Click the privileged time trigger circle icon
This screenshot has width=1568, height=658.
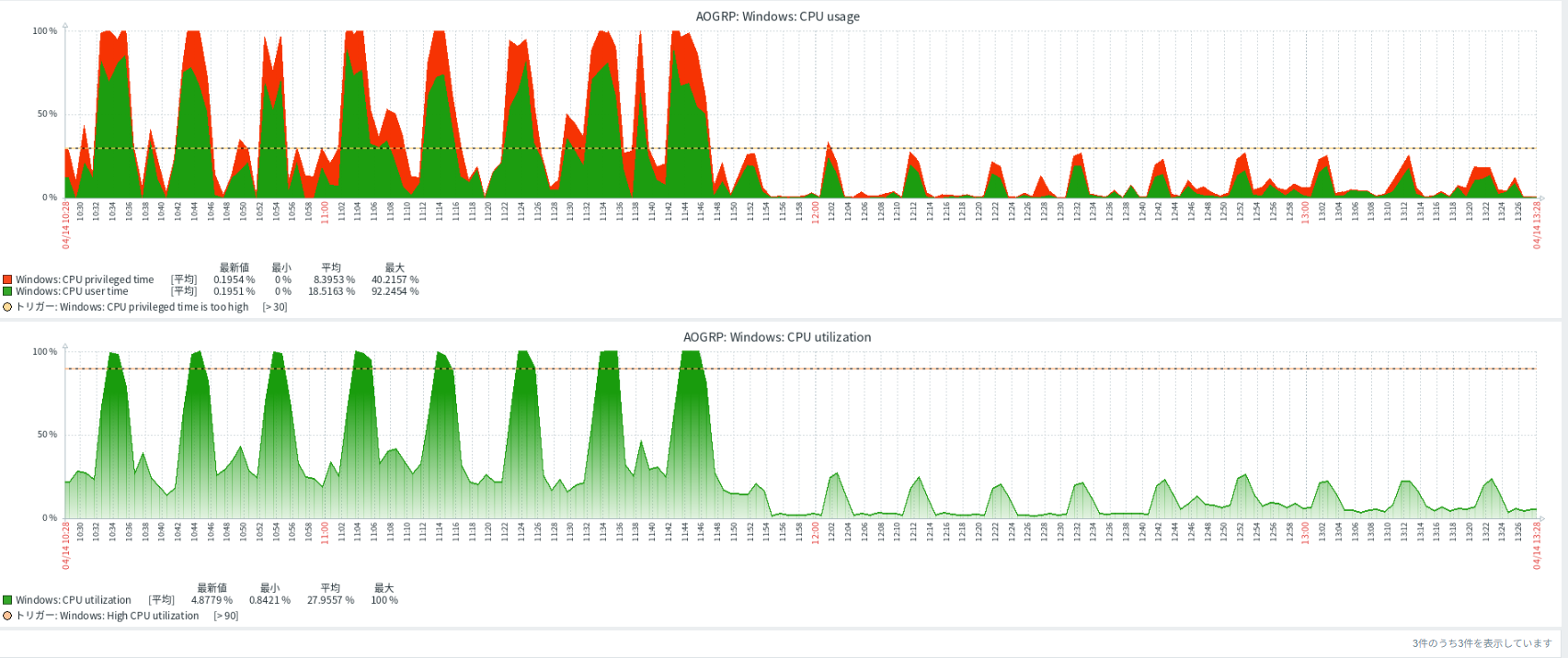coord(7,307)
